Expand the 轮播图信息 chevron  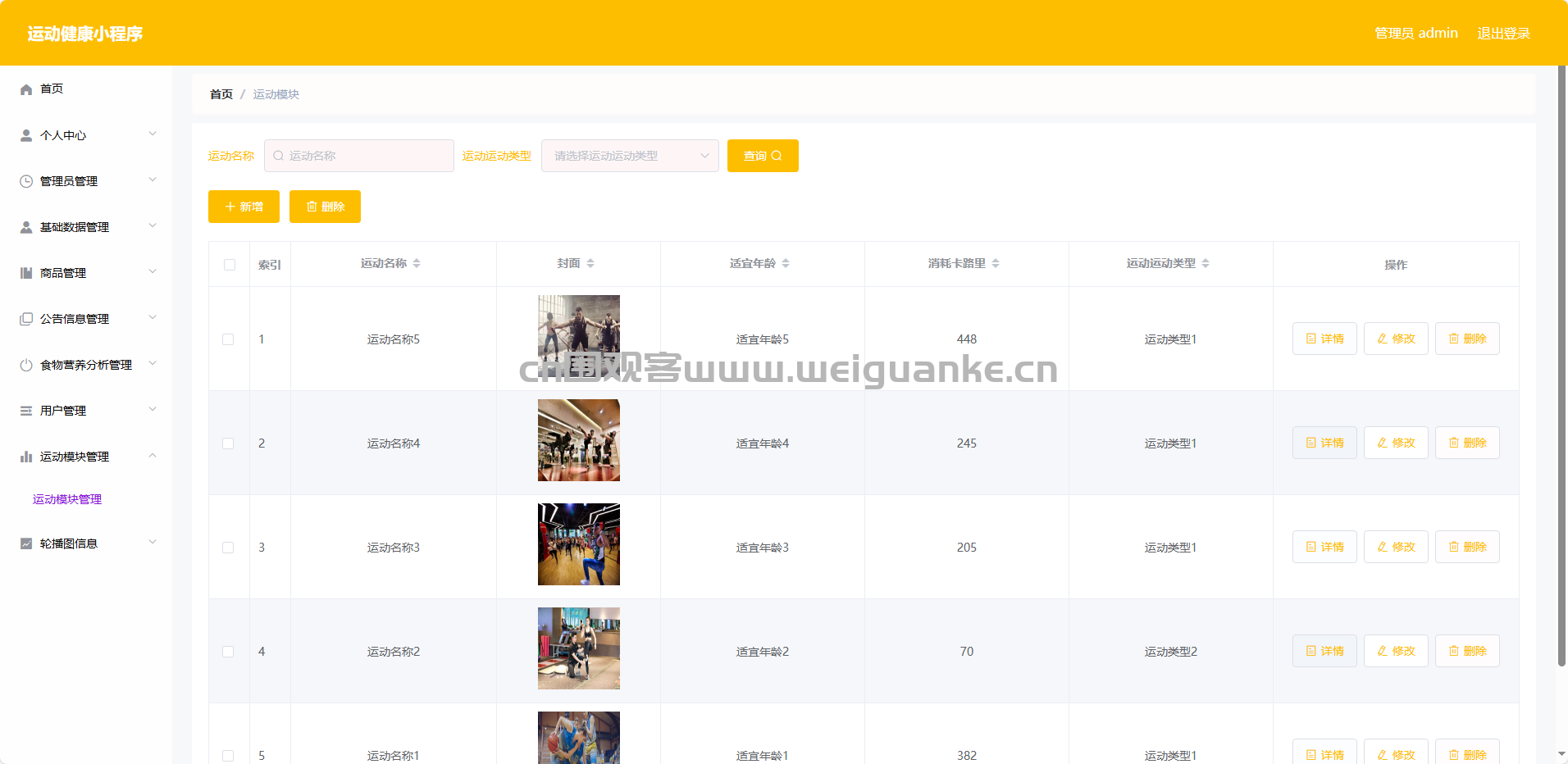tap(153, 543)
